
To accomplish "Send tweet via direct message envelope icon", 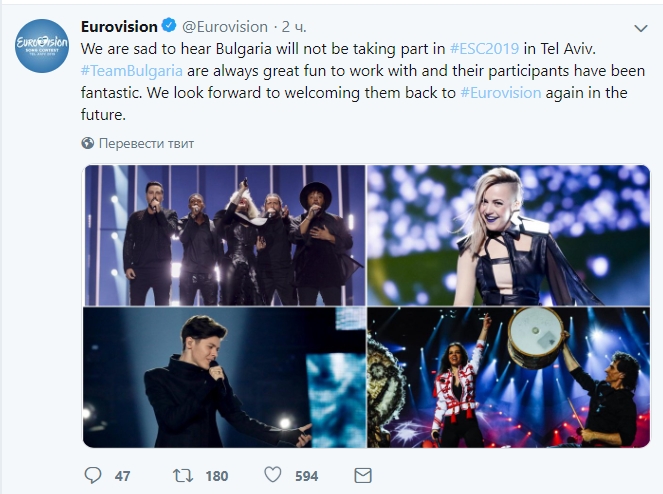I will pyautogui.click(x=363, y=475).
